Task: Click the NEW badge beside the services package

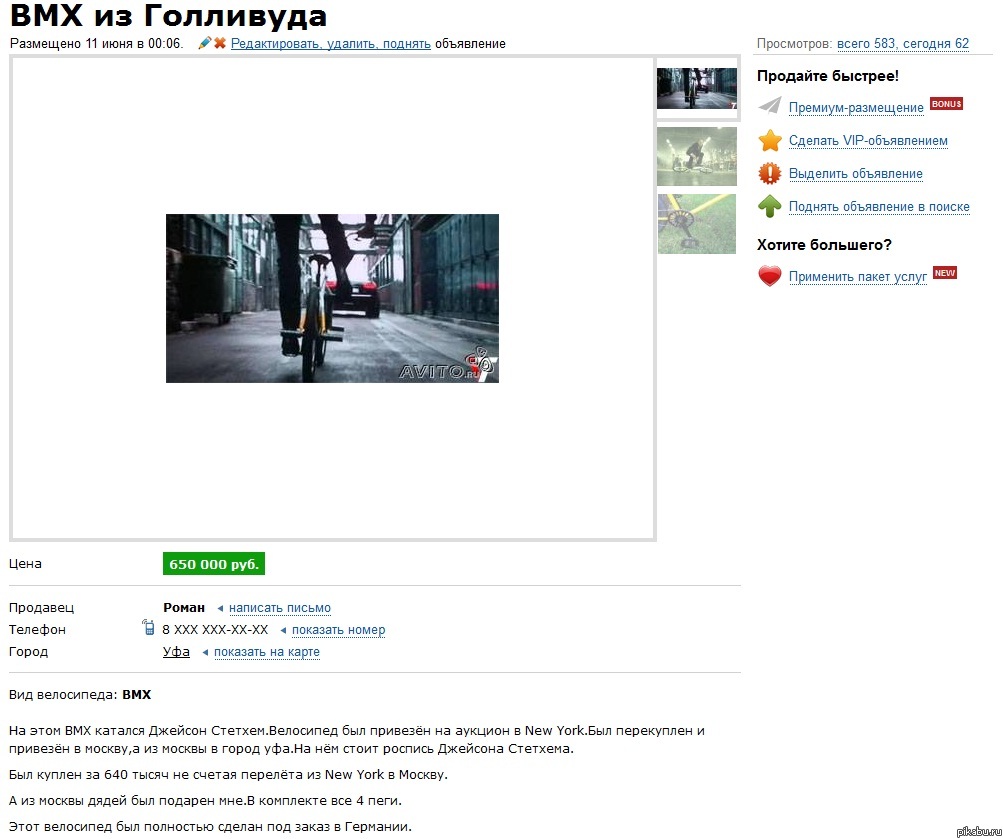Action: click(944, 273)
